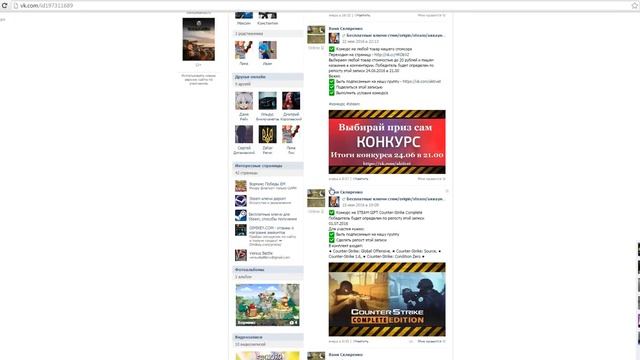Click the bookmark star in address bar
The width and height of the screenshot is (640, 360).
point(635,6)
